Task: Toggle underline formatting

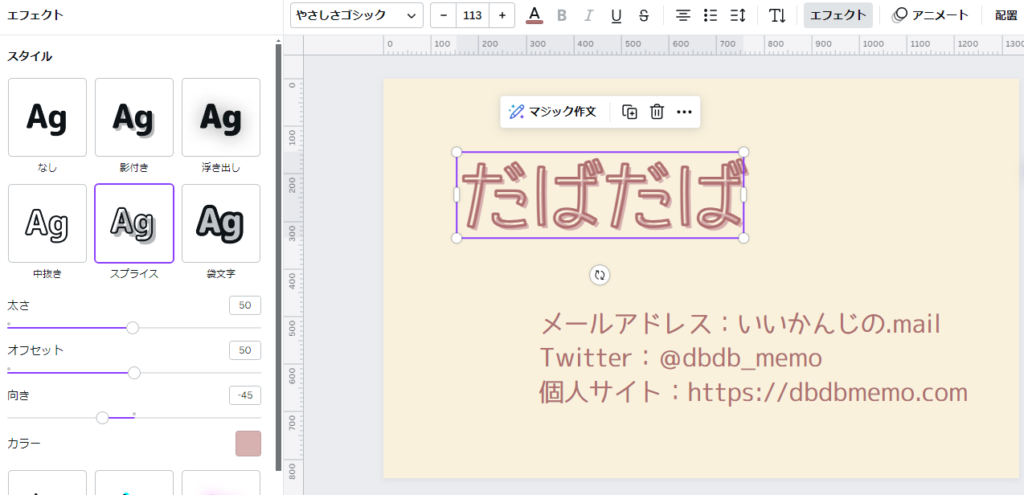Action: (616, 15)
